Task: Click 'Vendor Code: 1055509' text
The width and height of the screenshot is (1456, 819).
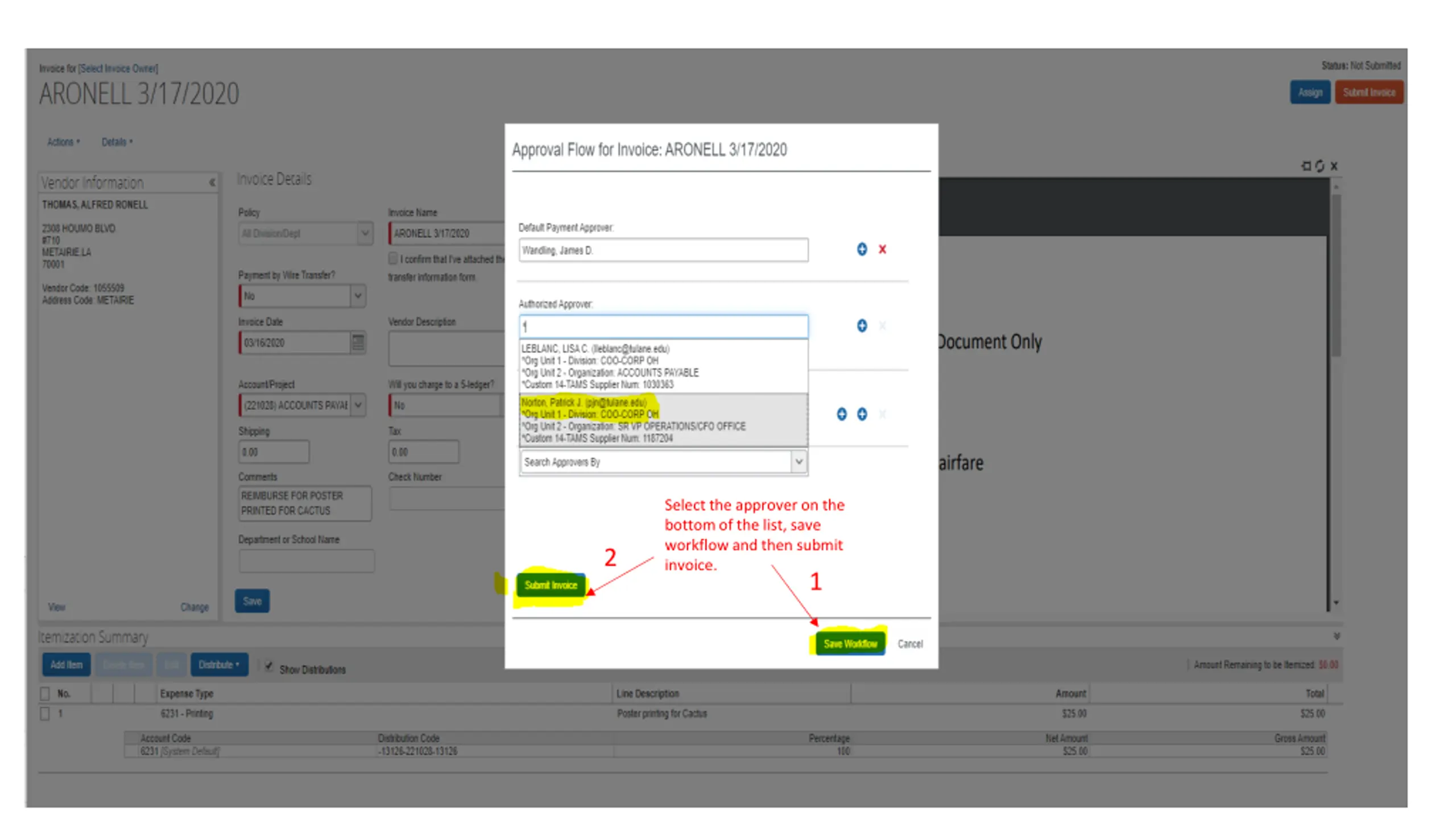Action: [83, 288]
